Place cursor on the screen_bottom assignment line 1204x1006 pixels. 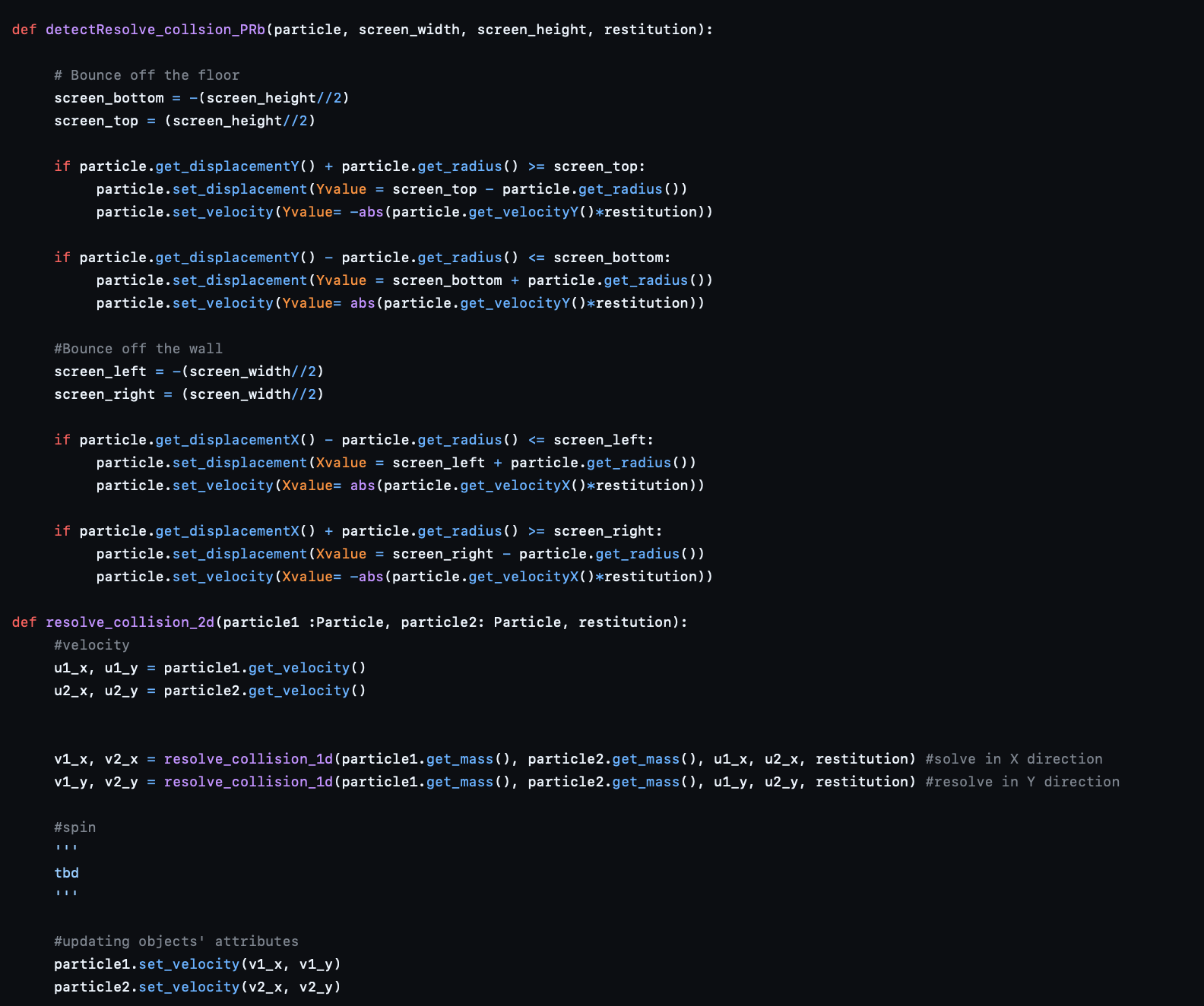pos(201,98)
